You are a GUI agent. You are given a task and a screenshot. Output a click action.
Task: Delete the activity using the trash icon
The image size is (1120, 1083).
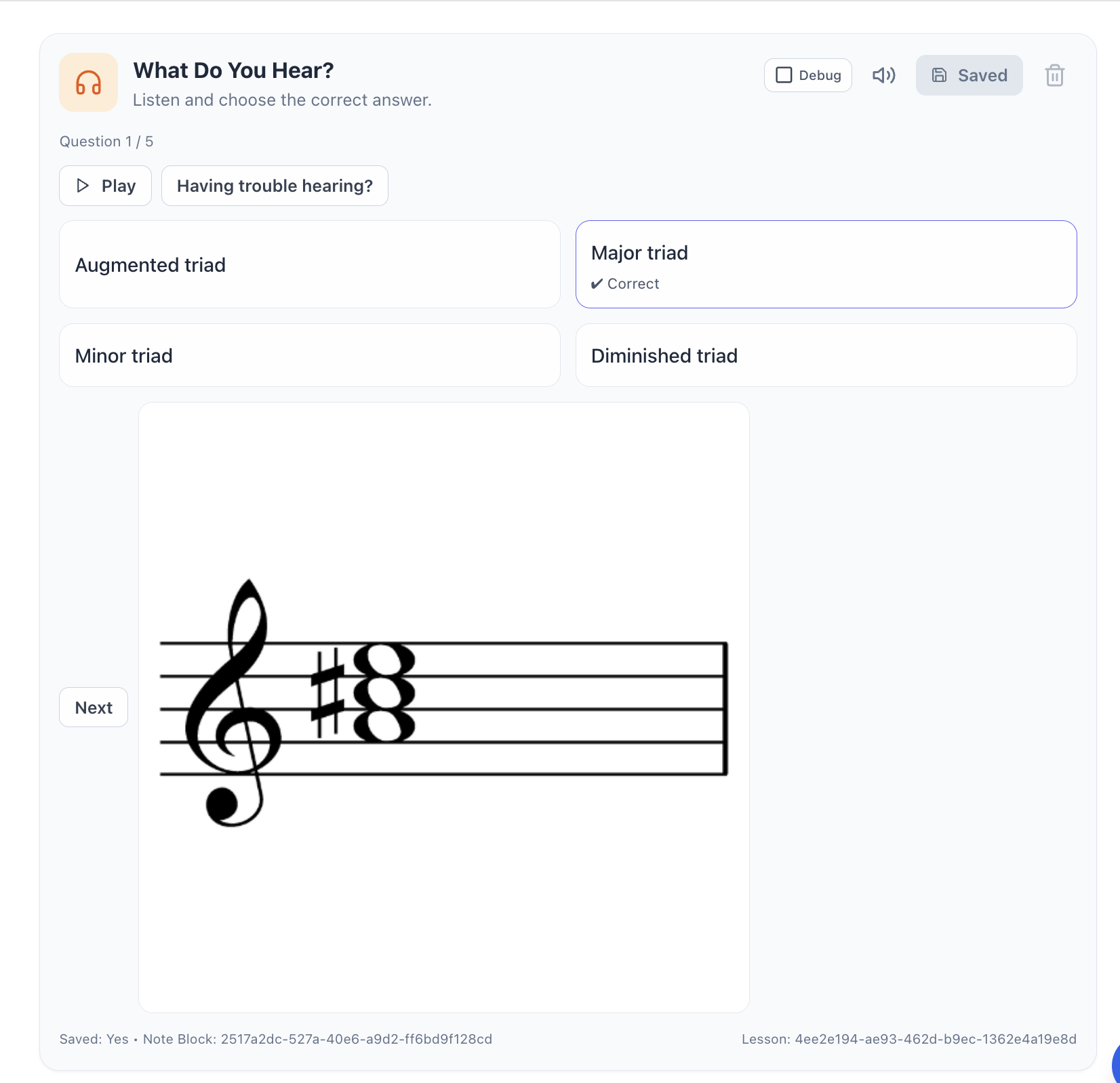(x=1055, y=76)
